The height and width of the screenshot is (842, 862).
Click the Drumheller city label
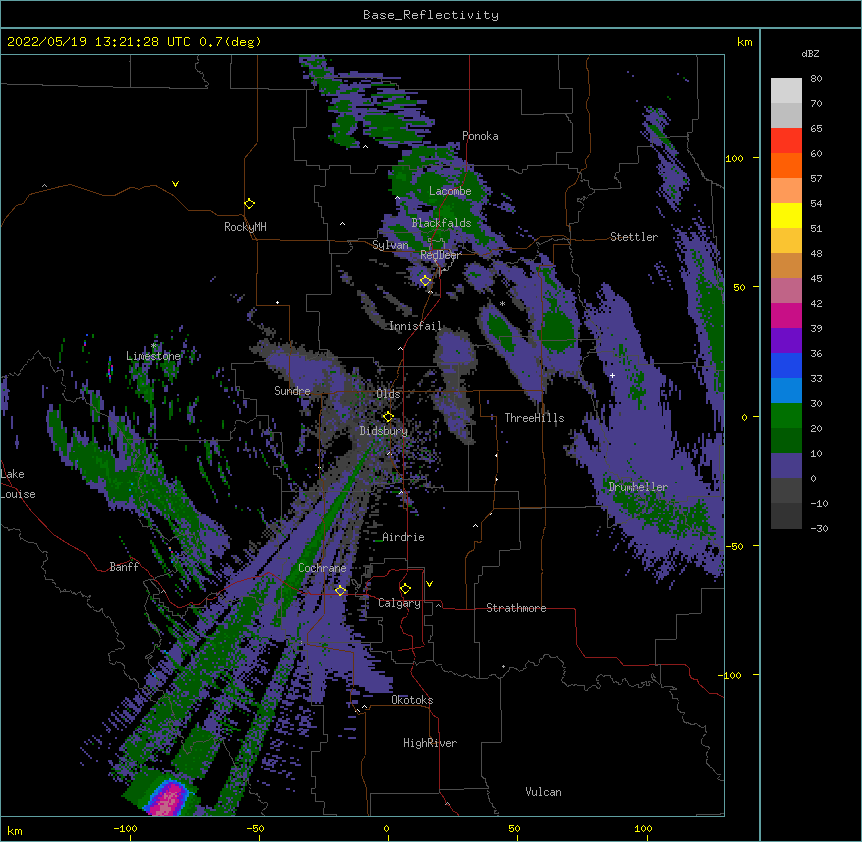(638, 487)
